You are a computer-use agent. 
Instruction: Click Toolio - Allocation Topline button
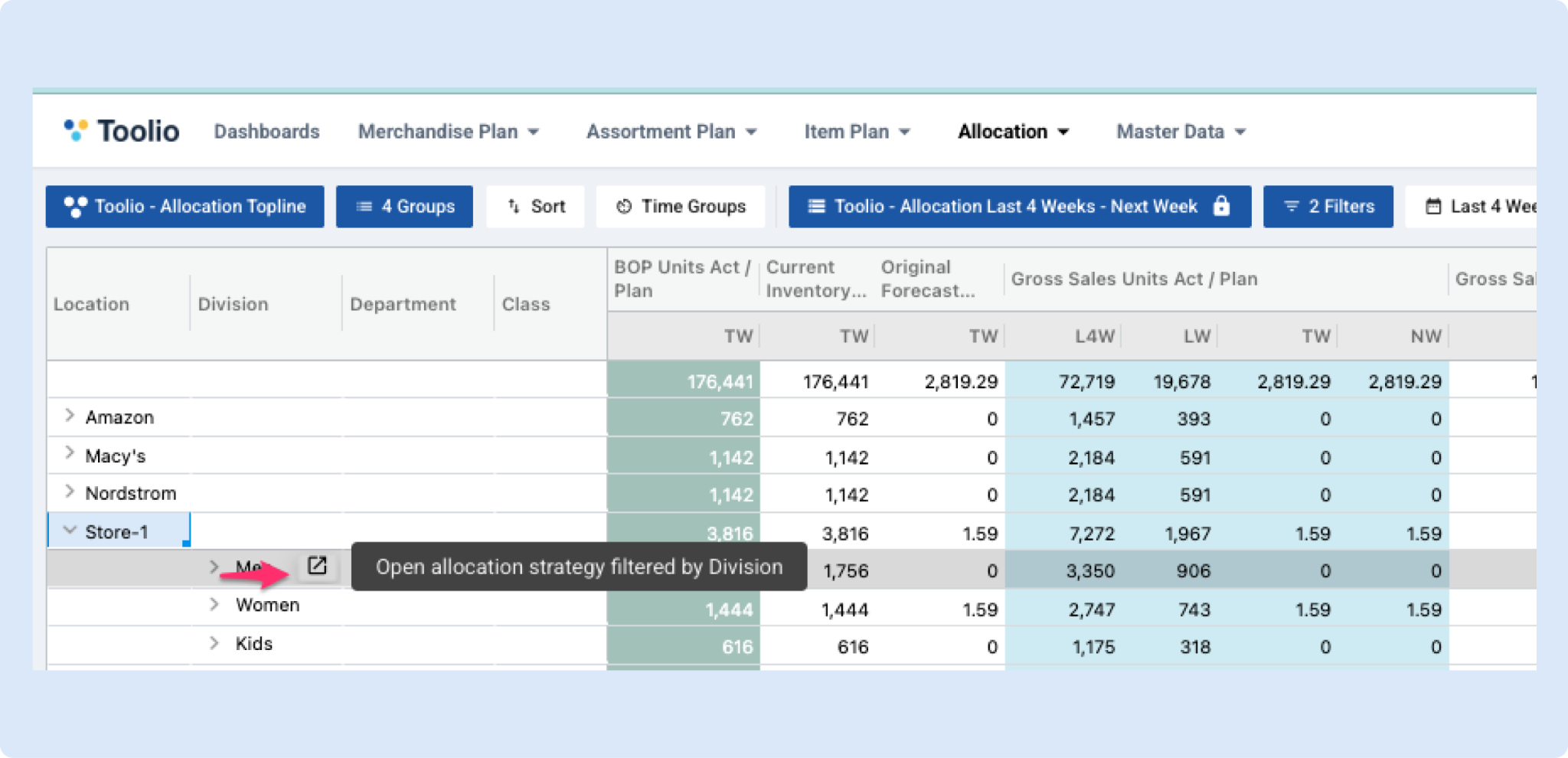[x=185, y=206]
